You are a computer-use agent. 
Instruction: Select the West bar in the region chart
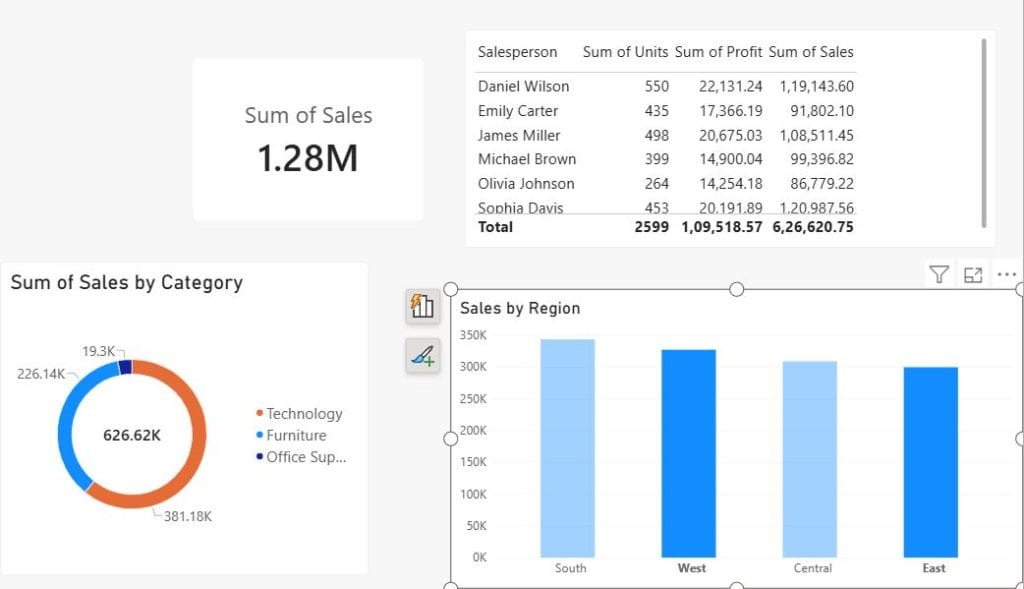click(688, 453)
